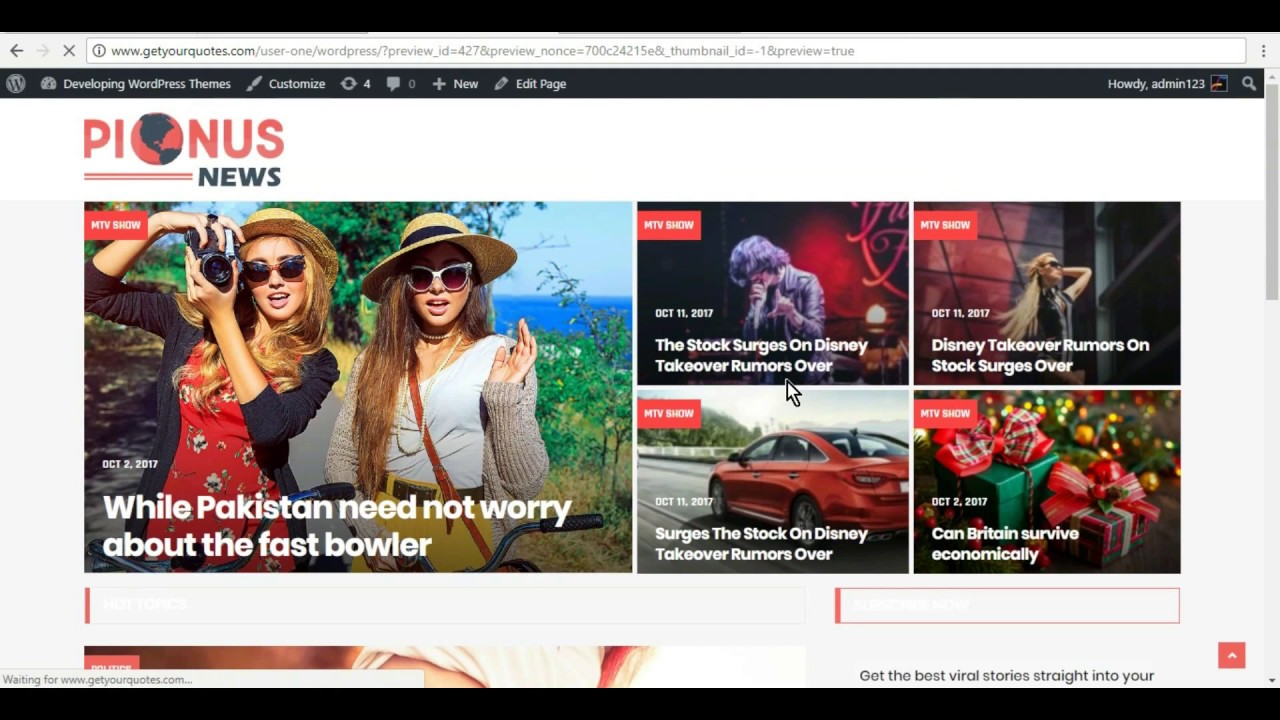Click the scrollbar up arrow
The image size is (1280, 720).
click(1272, 78)
